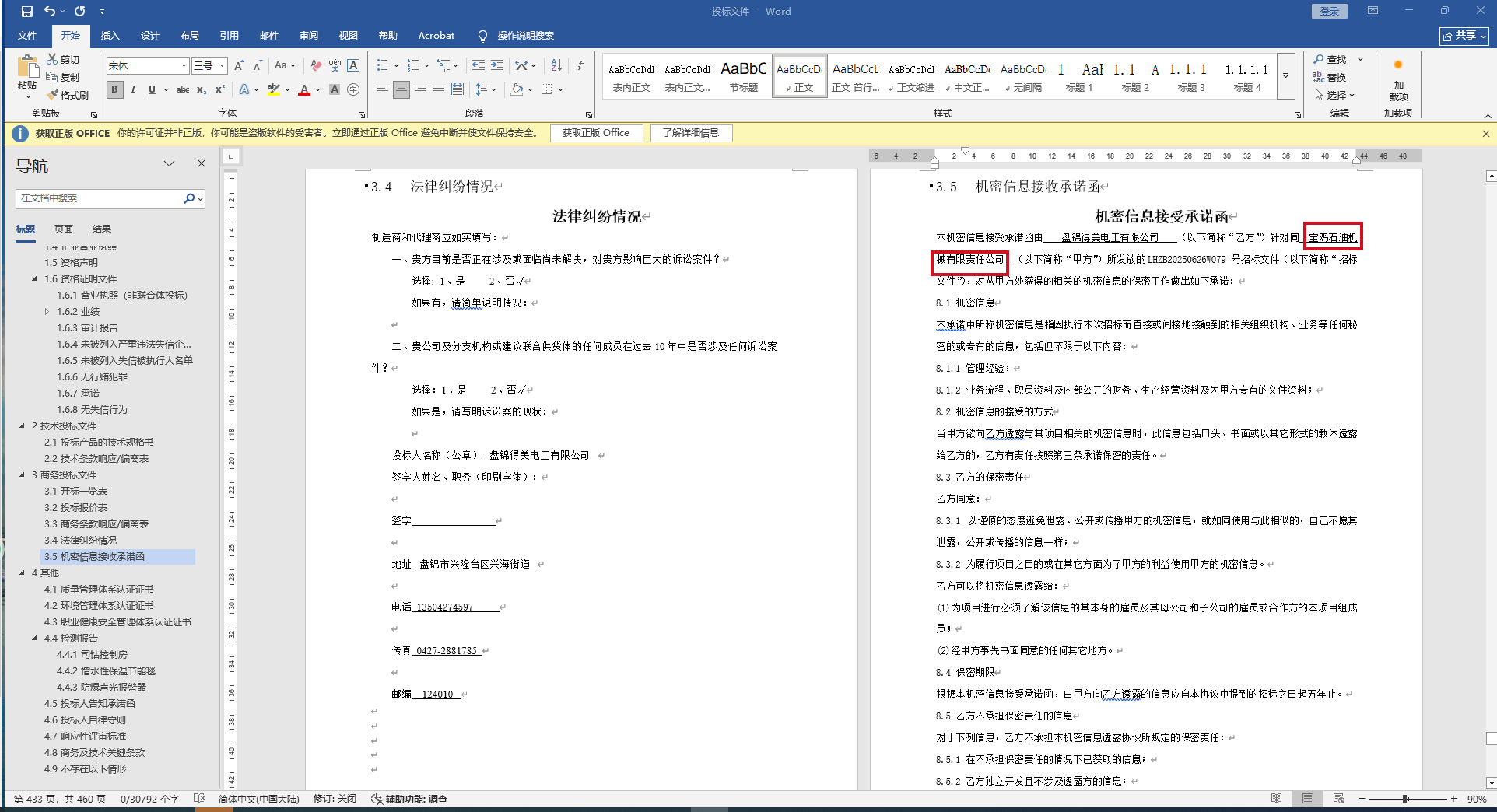Viewport: 1497px width, 812px height.
Task: Click the justify alignment icon
Action: (x=439, y=90)
